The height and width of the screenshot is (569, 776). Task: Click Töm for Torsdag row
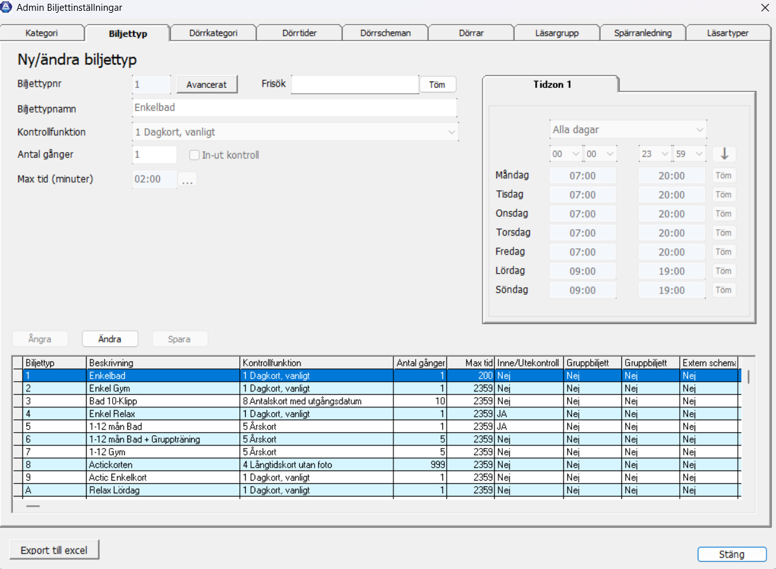point(724,233)
